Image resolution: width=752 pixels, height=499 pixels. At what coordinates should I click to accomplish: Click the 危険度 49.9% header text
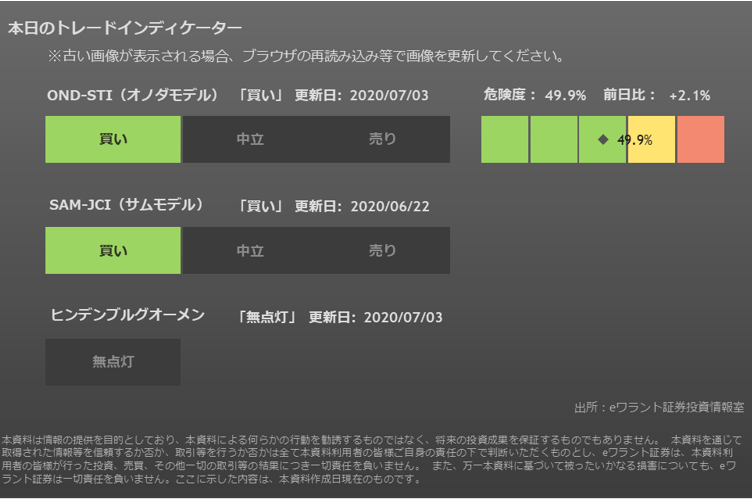click(x=534, y=96)
